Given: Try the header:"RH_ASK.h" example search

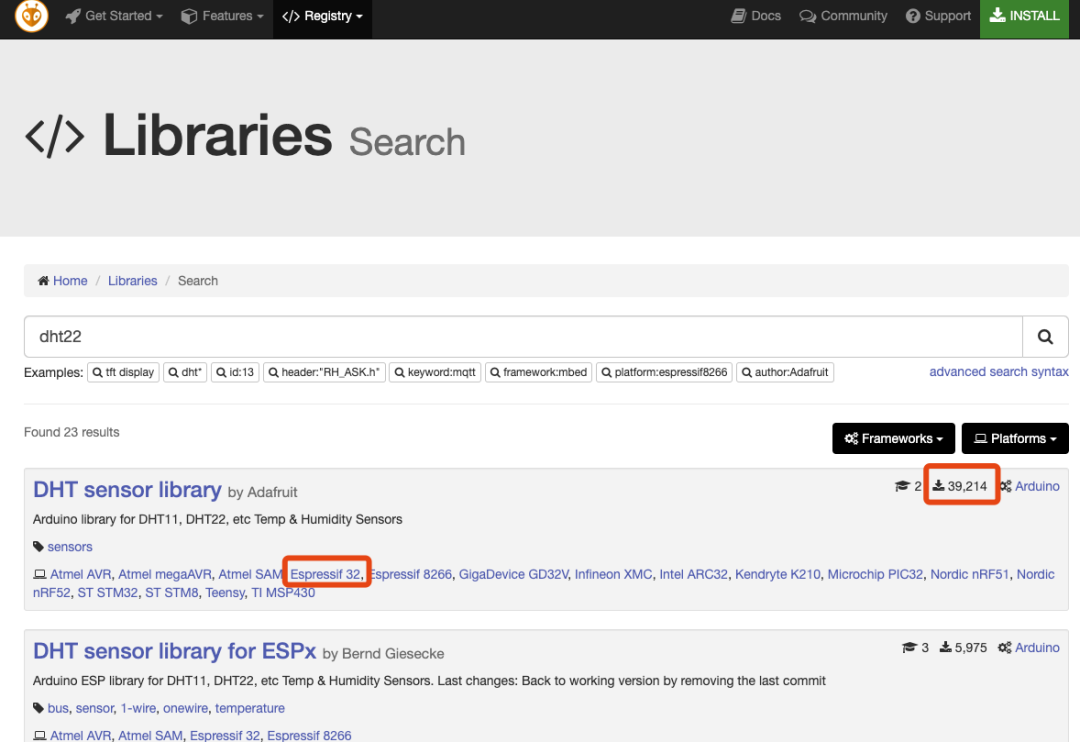Looking at the screenshot, I should [324, 372].
